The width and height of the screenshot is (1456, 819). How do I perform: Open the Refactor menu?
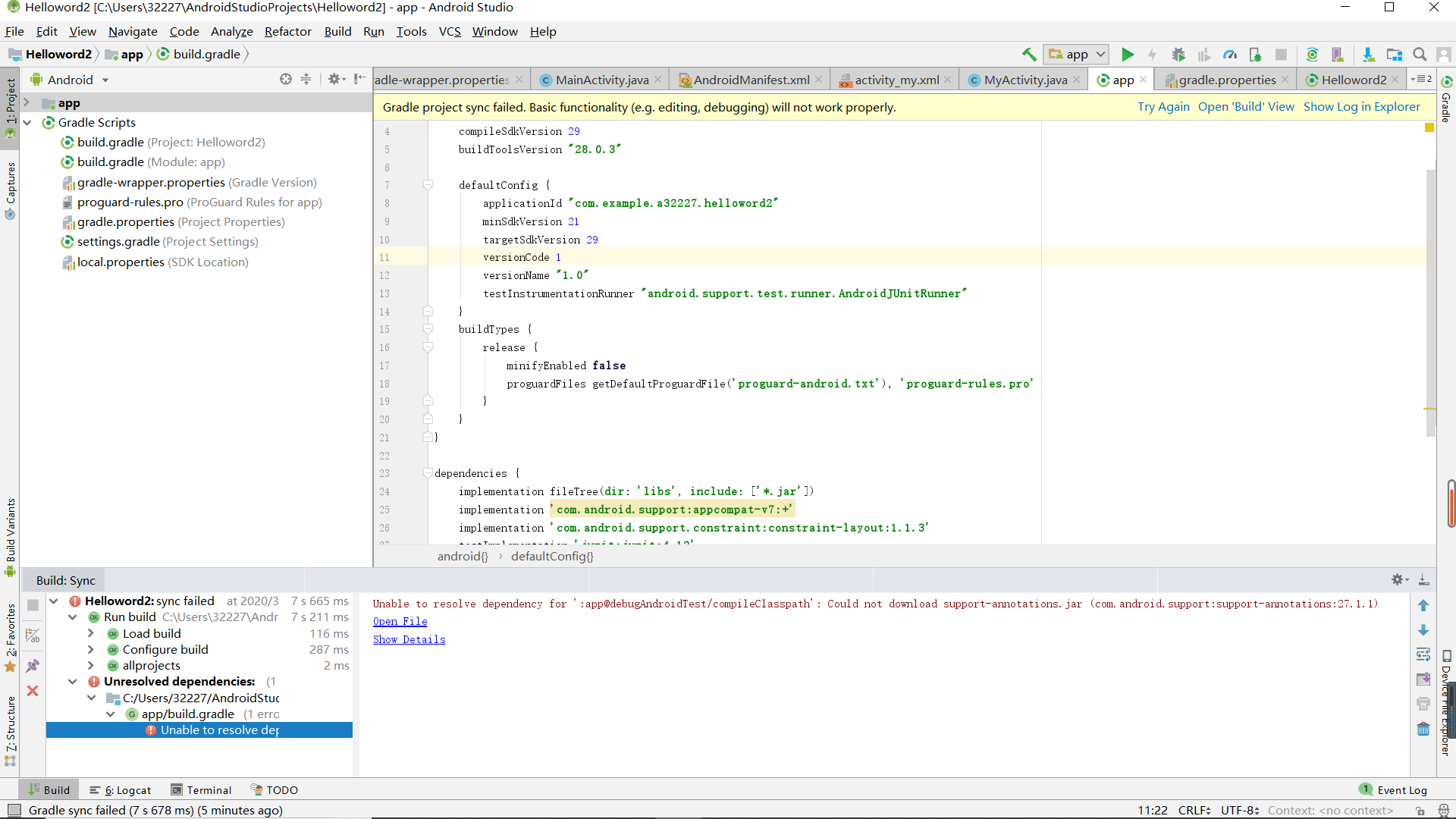click(287, 31)
